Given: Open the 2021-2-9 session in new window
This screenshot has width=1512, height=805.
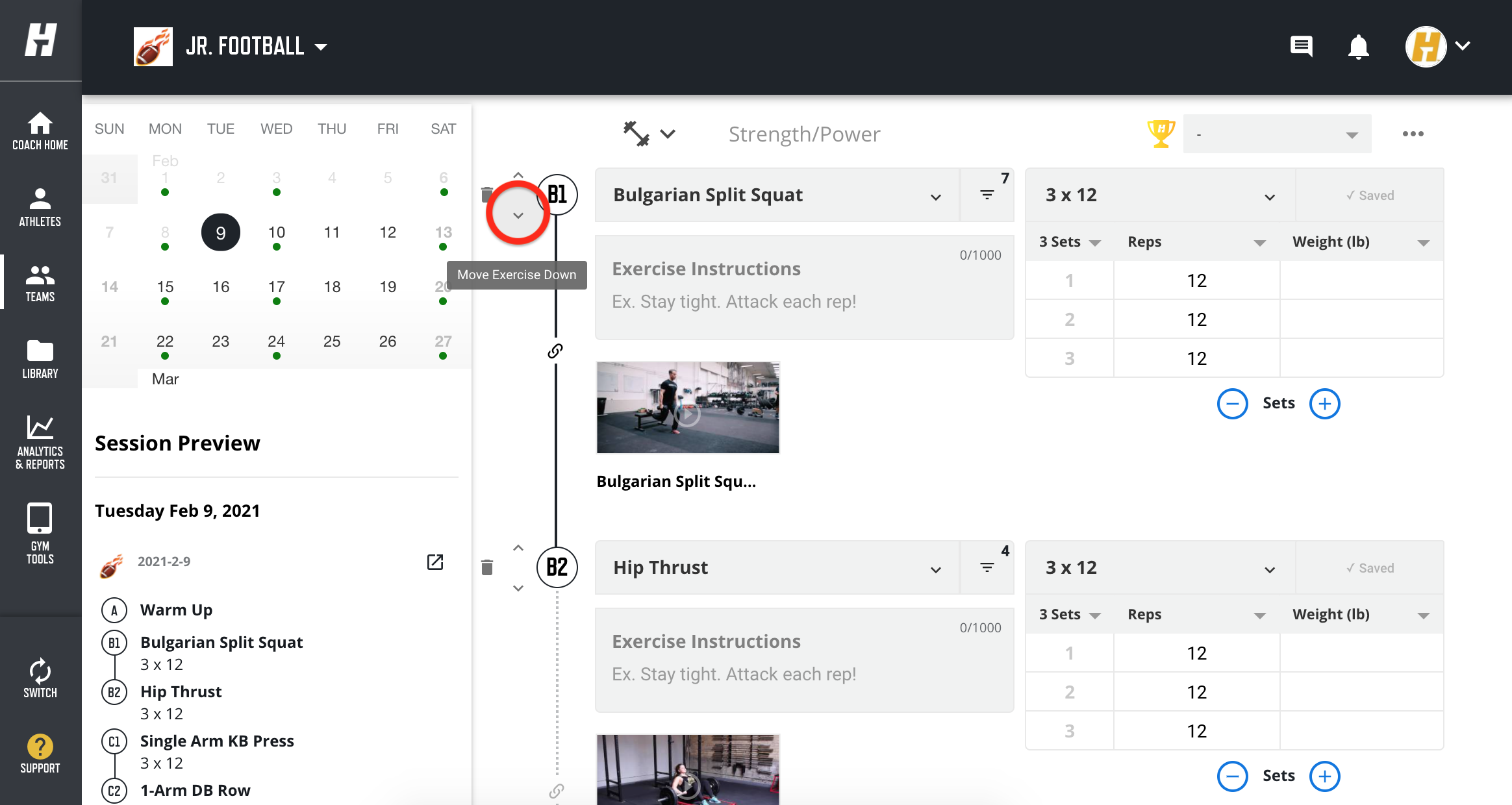Looking at the screenshot, I should pyautogui.click(x=435, y=562).
